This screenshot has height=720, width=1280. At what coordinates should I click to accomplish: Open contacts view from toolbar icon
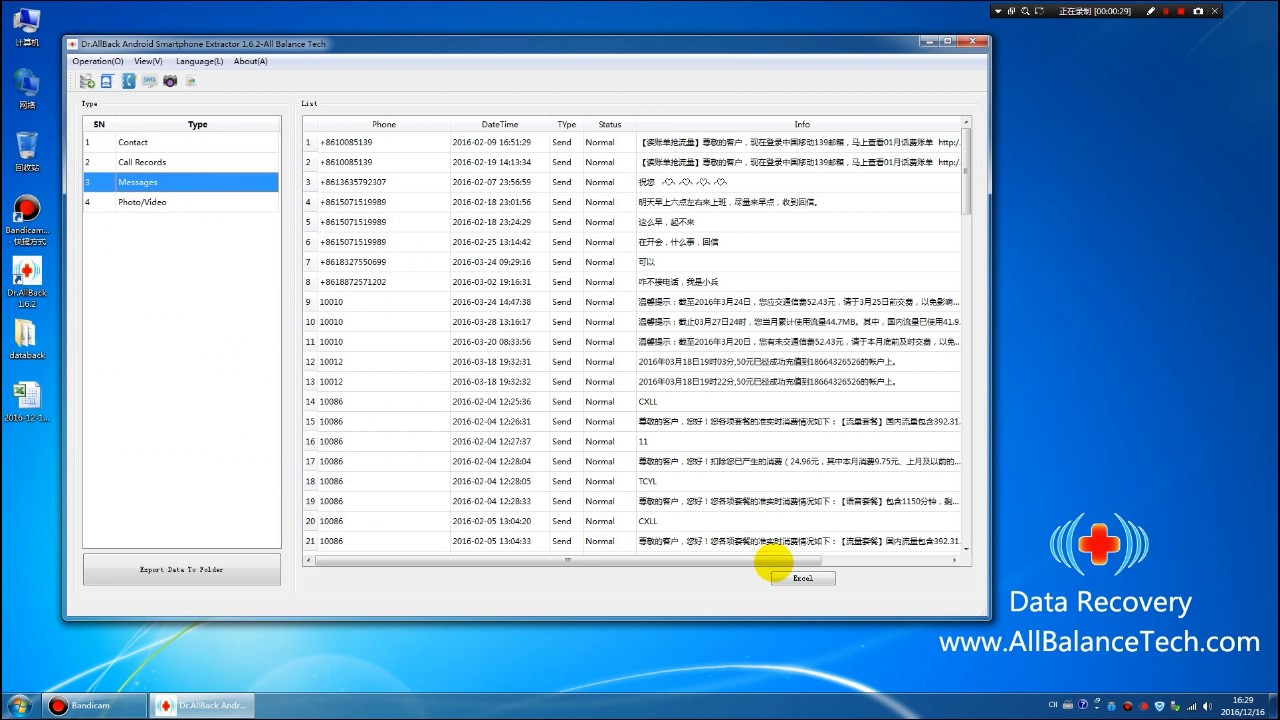click(x=107, y=81)
